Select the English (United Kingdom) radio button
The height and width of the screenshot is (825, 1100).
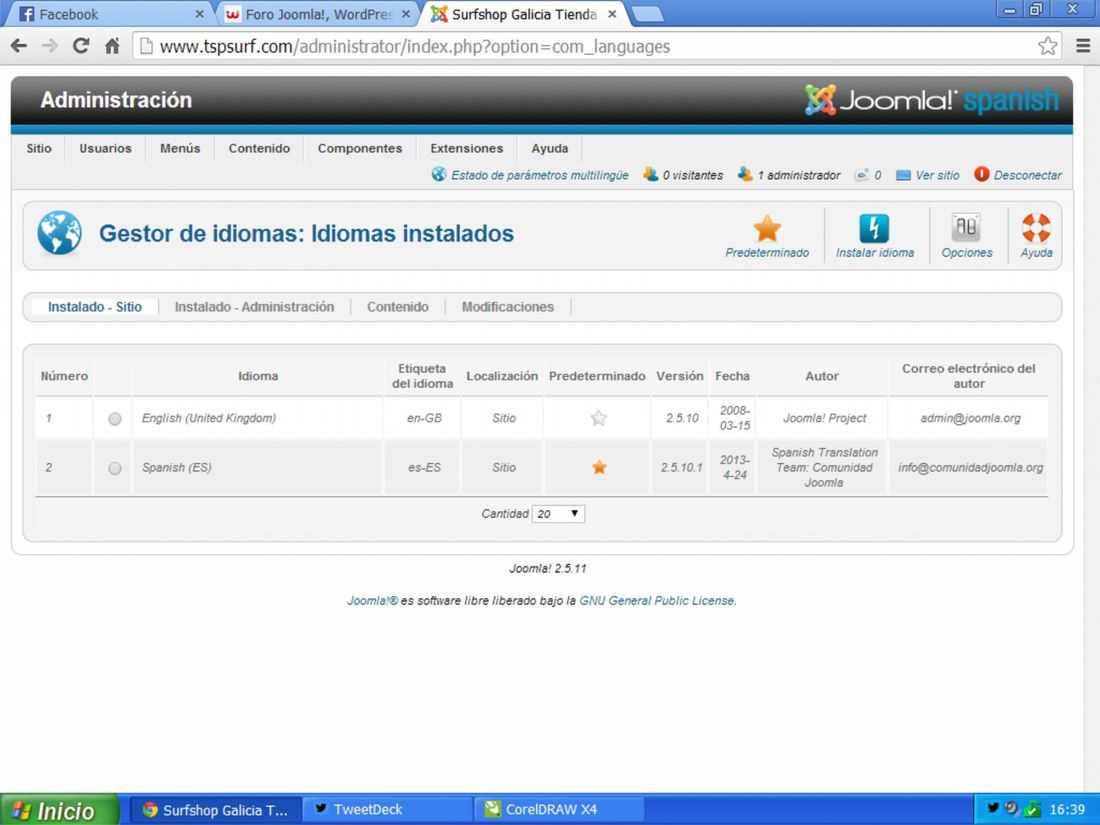click(x=114, y=419)
